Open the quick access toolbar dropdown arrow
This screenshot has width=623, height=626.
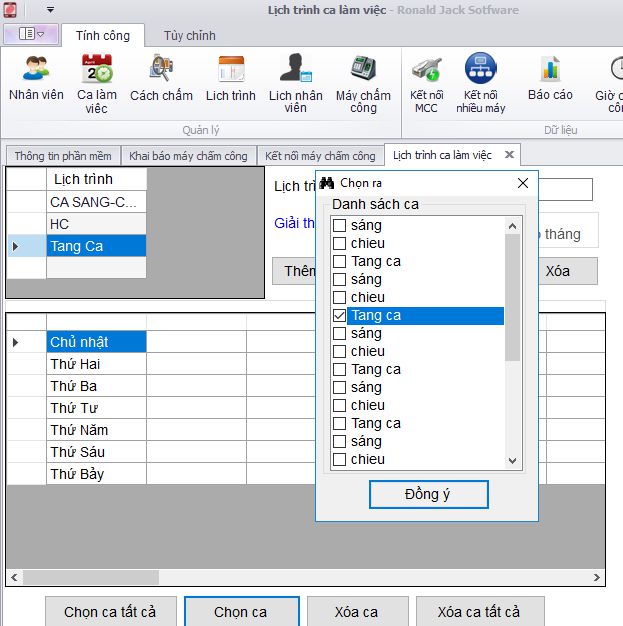tap(50, 11)
